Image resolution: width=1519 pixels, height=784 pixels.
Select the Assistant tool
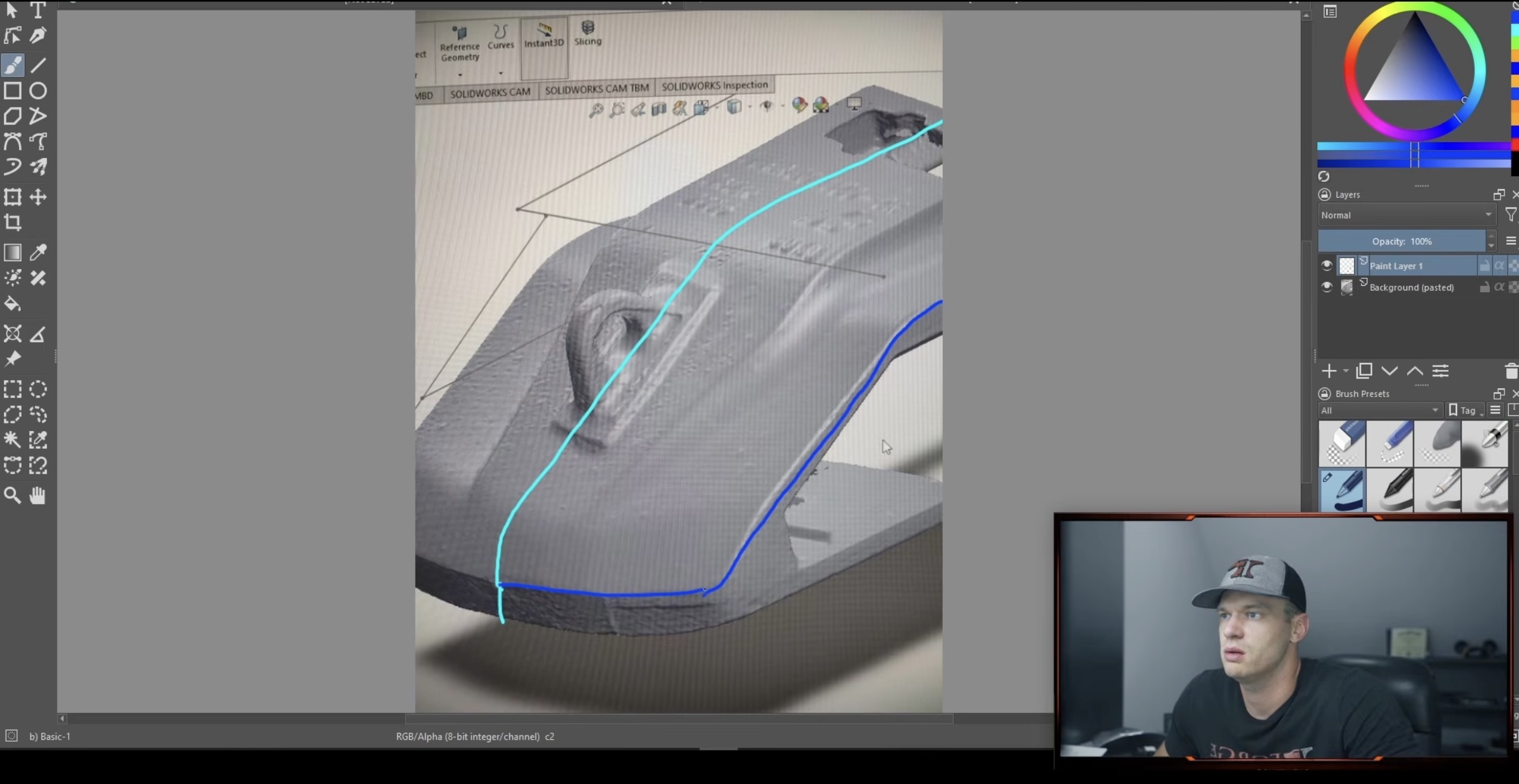[x=12, y=333]
